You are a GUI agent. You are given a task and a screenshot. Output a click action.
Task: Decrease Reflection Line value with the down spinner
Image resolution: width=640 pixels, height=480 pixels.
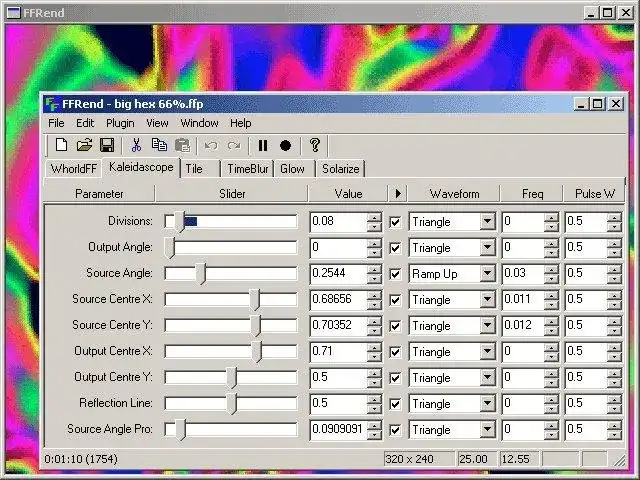pos(374,408)
